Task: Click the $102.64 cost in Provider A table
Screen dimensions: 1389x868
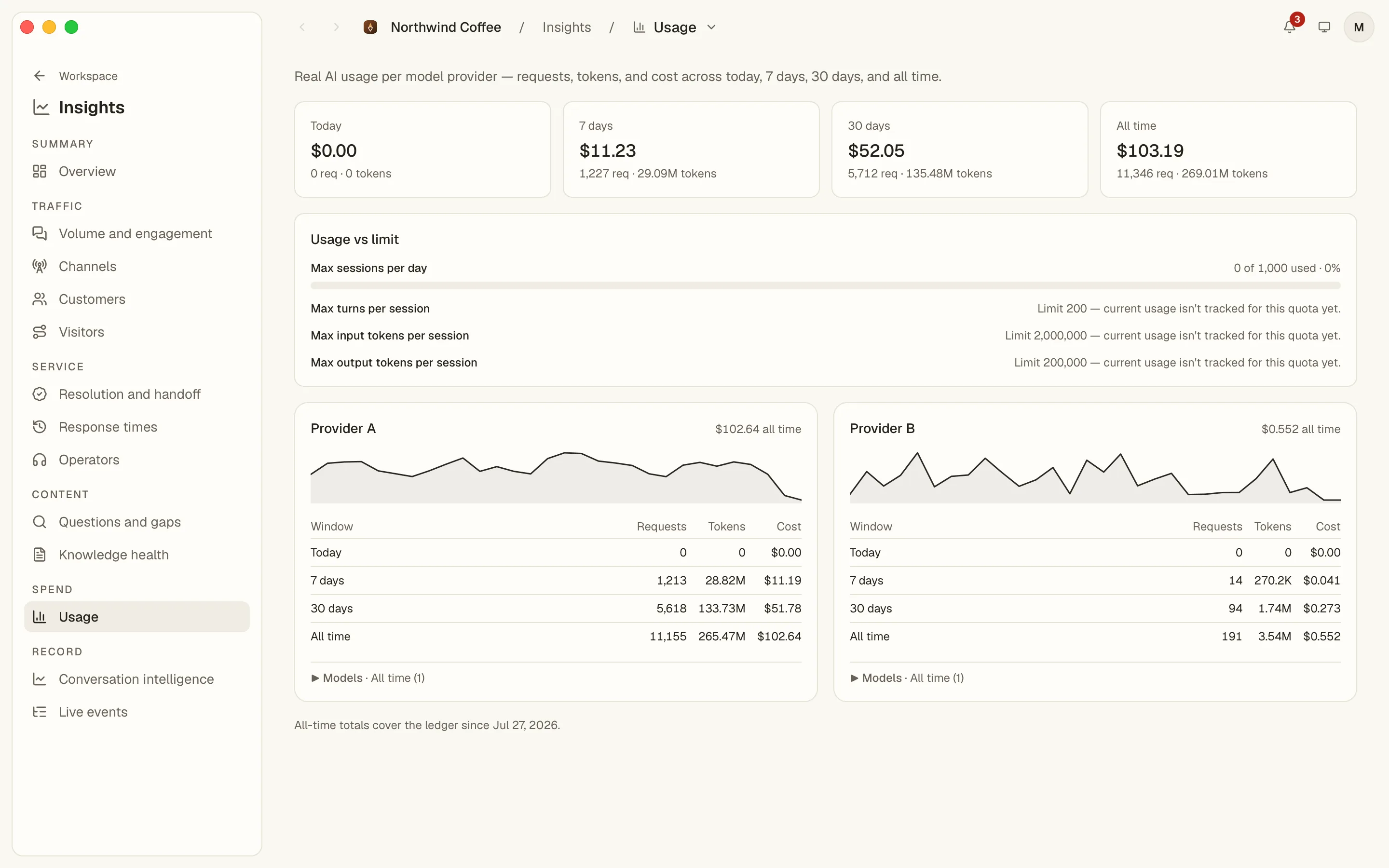Action: [x=779, y=636]
